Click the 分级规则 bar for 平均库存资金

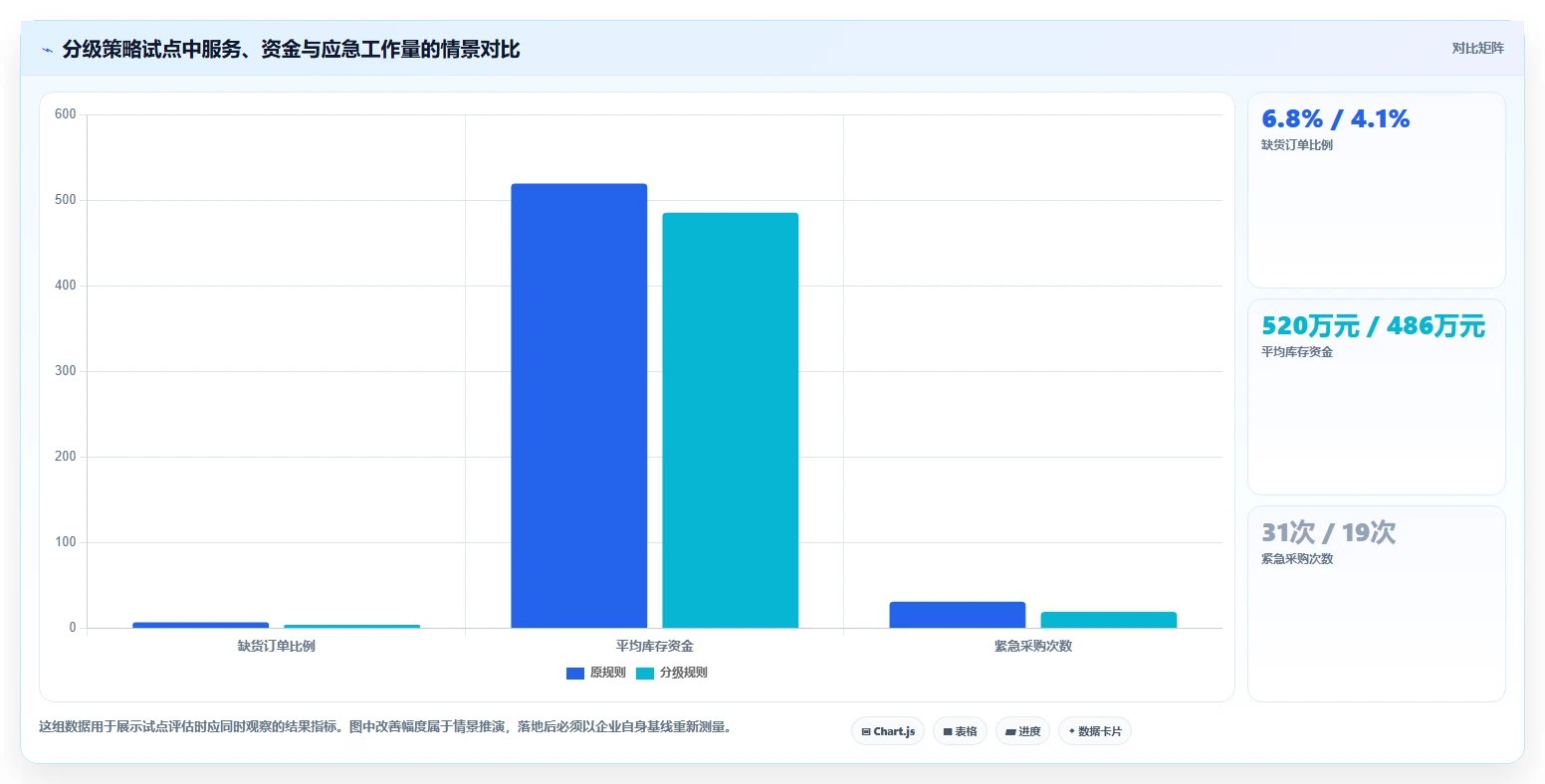point(731,420)
